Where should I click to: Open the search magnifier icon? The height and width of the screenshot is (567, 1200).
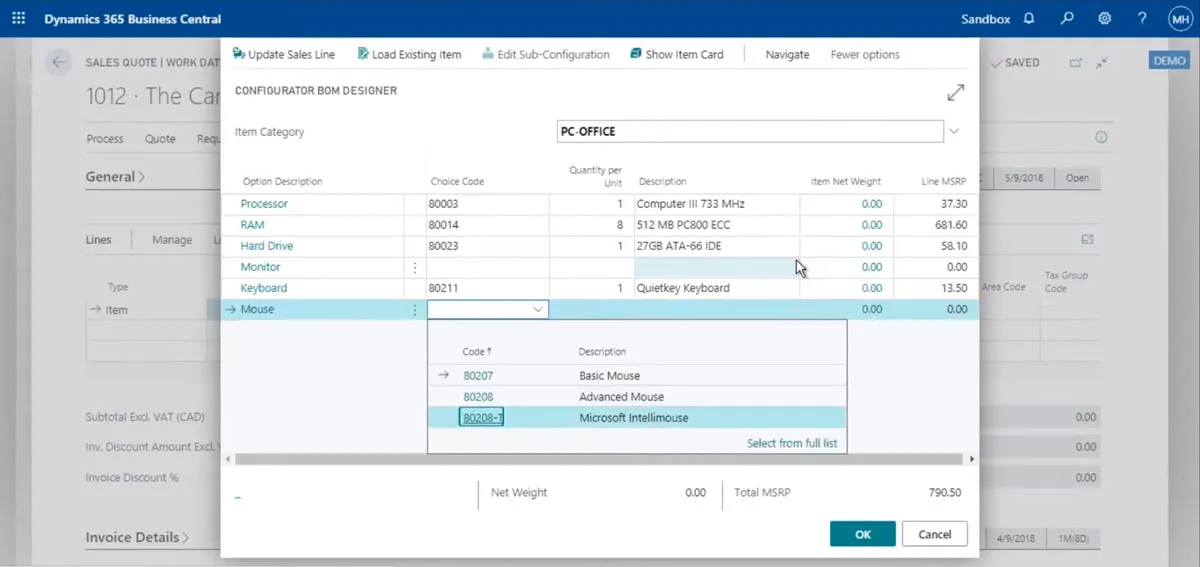point(1067,19)
